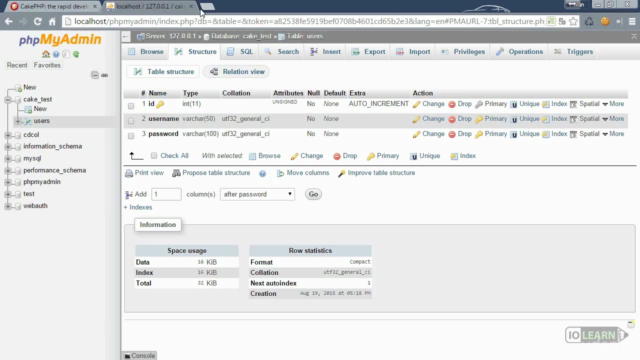This screenshot has height=360, width=640.
Task: Click the Improve table structure icon
Action: pyautogui.click(x=342, y=173)
